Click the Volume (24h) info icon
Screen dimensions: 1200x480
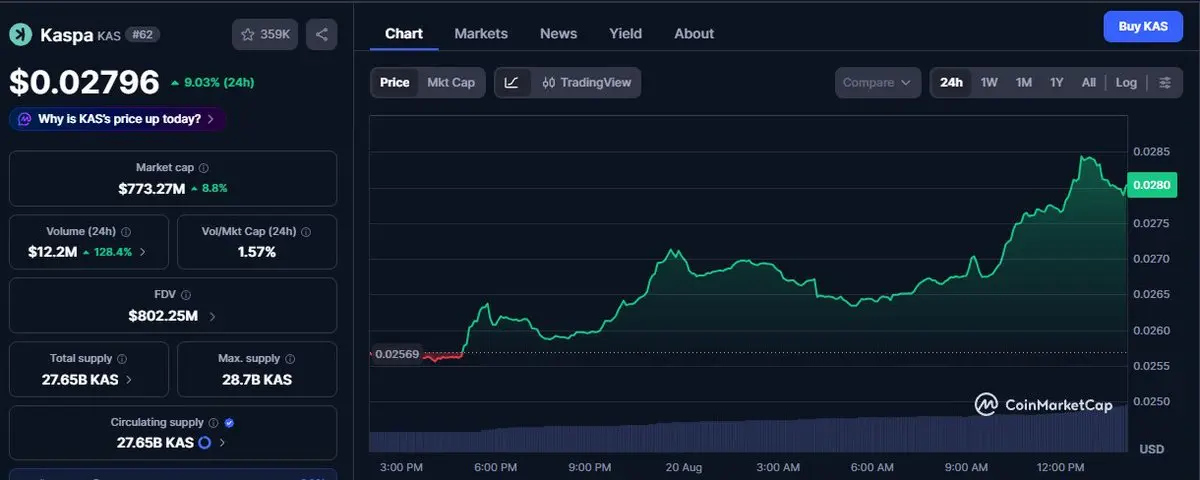(x=126, y=231)
